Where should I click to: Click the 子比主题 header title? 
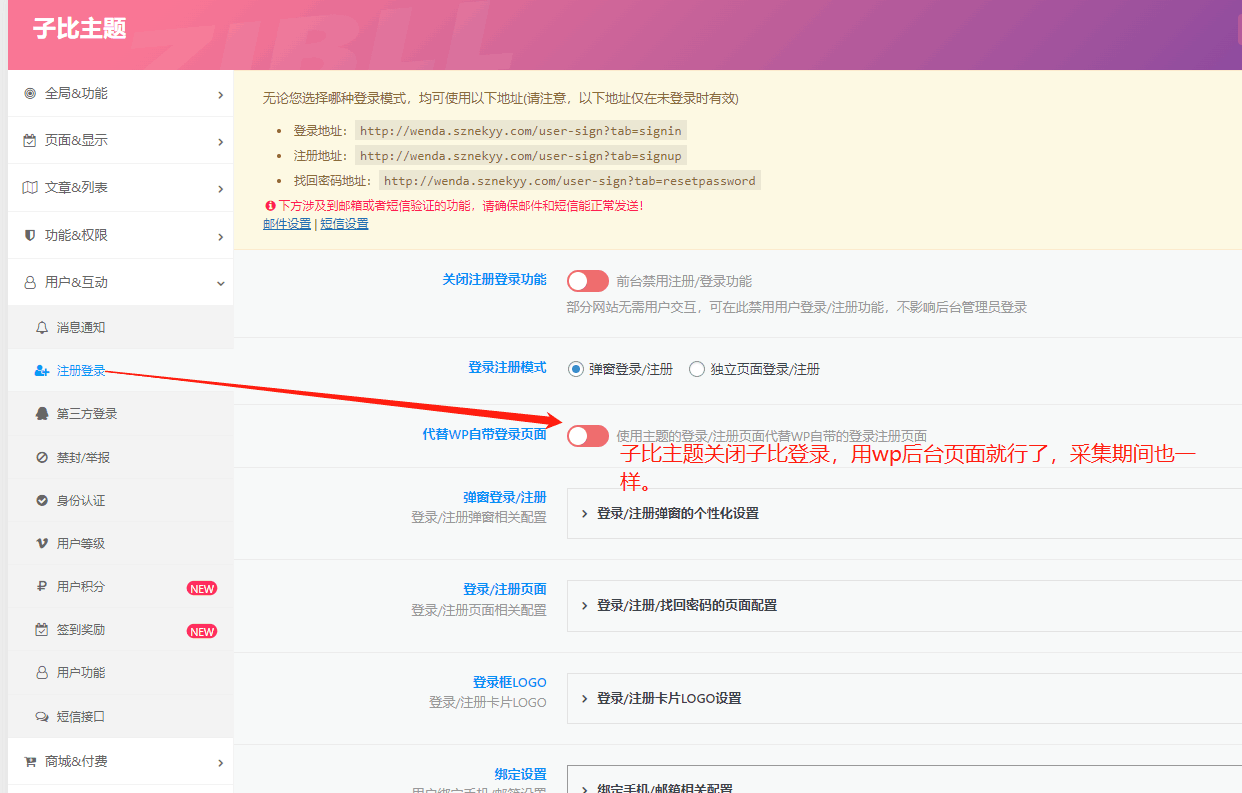pos(79,29)
